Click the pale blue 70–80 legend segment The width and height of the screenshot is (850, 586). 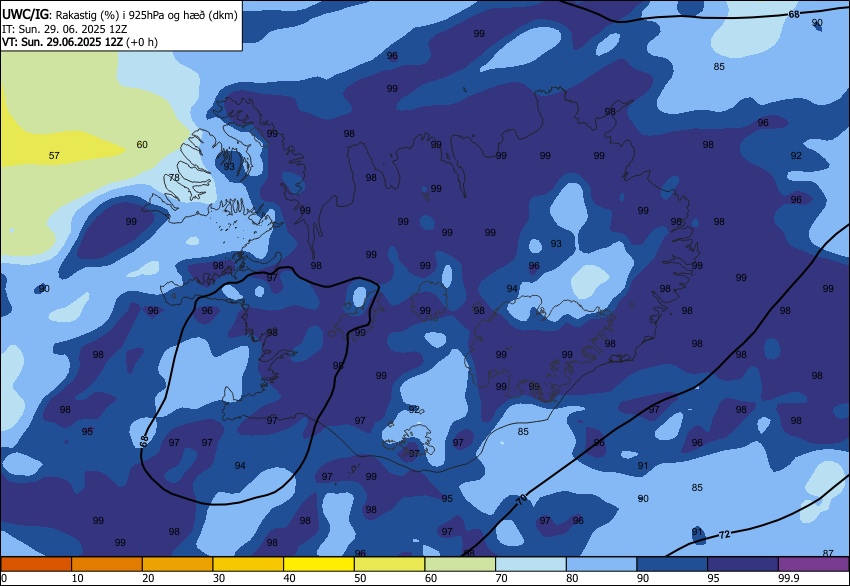coord(531,564)
